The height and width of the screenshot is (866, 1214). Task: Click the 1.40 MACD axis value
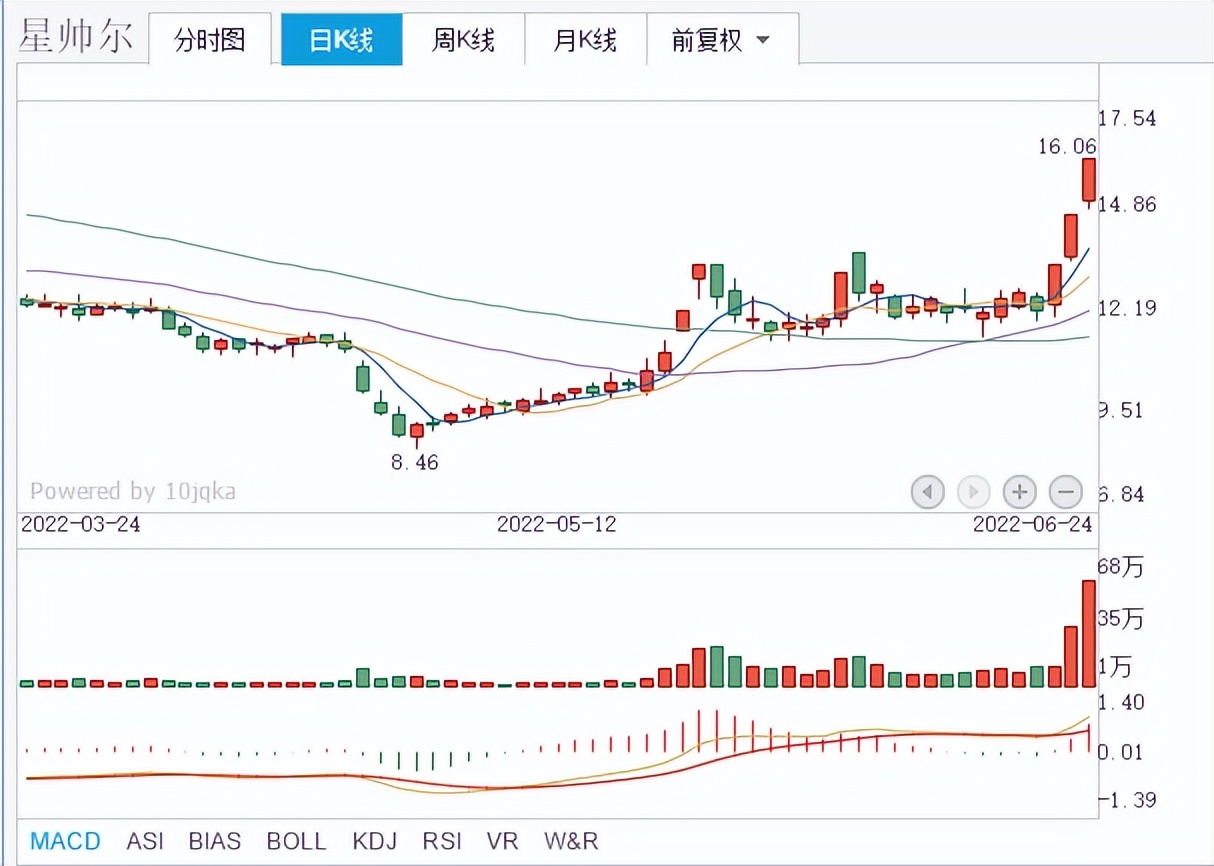pos(1121,703)
